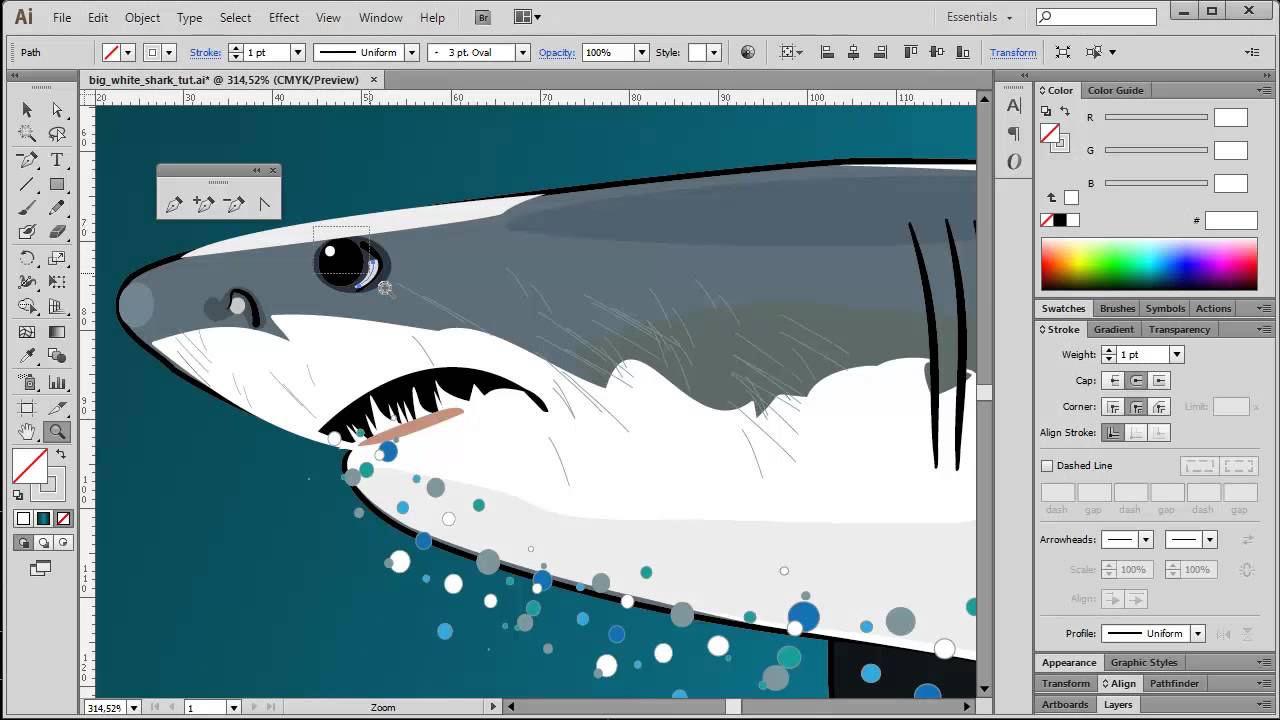The image size is (1280, 720).
Task: Click Convert Anchor Point tool in floating panel
Action: 264,204
